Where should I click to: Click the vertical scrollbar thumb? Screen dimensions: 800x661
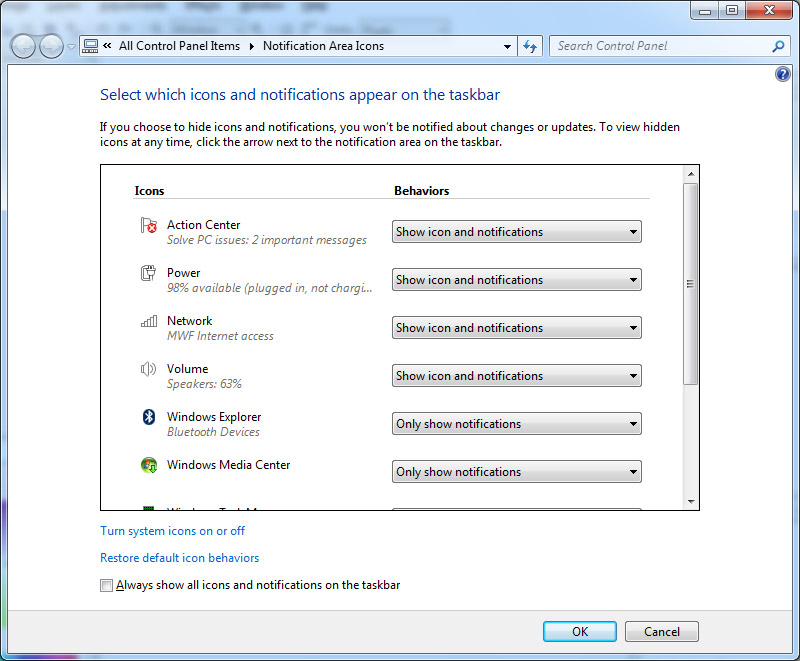[690, 284]
